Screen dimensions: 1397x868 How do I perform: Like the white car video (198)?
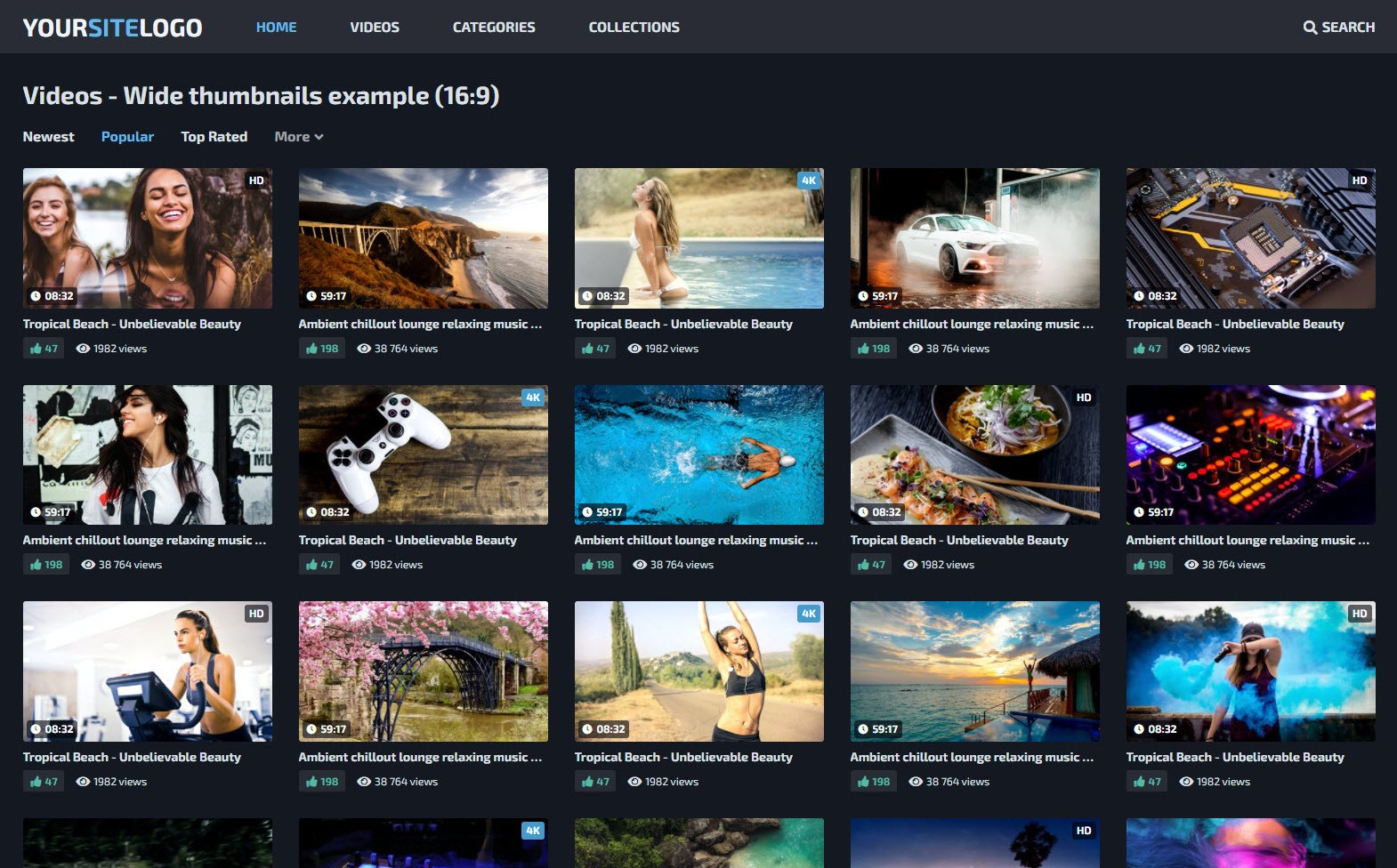(874, 349)
